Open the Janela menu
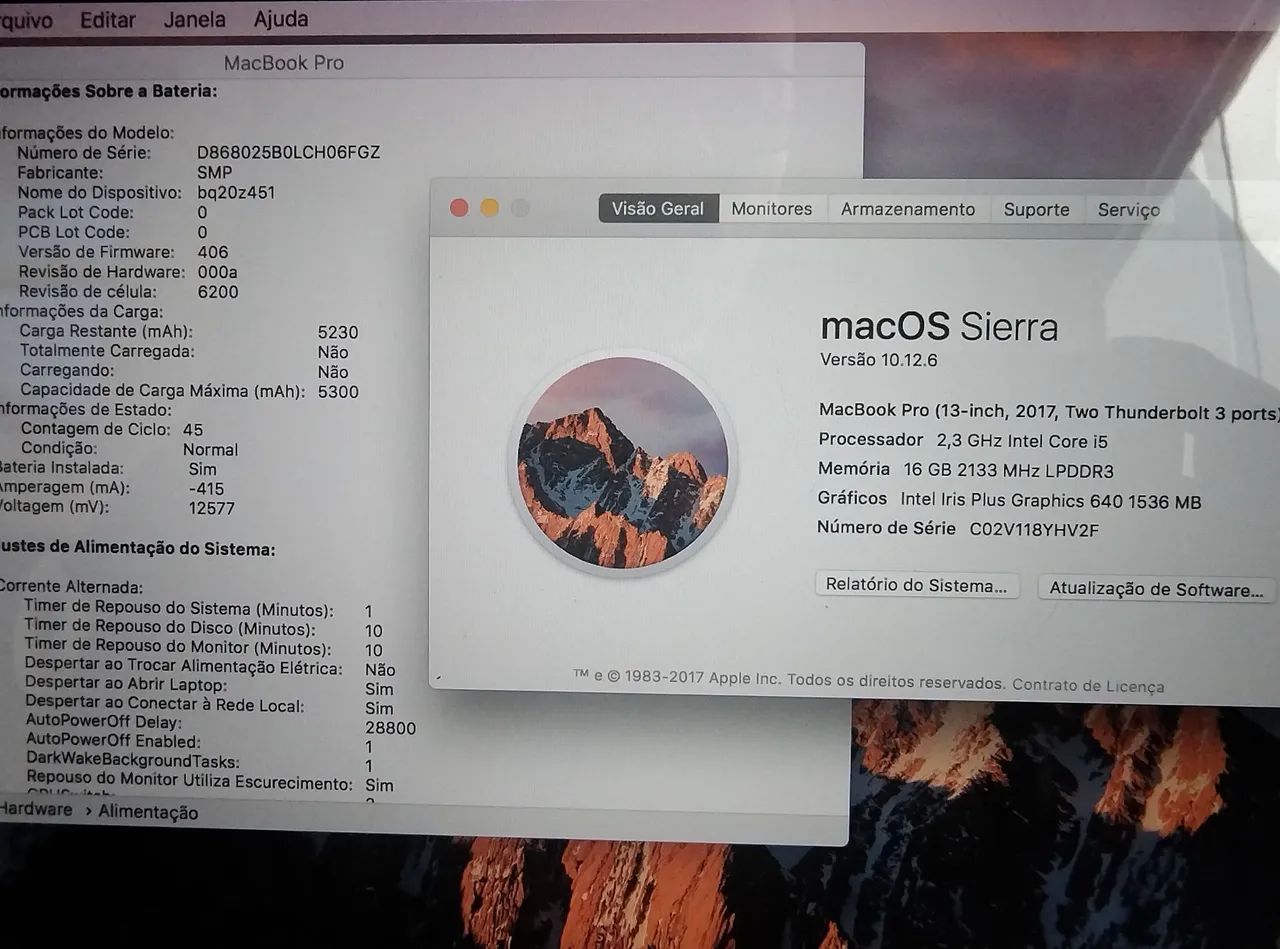Screen dimensions: 1280x949 tap(195, 19)
